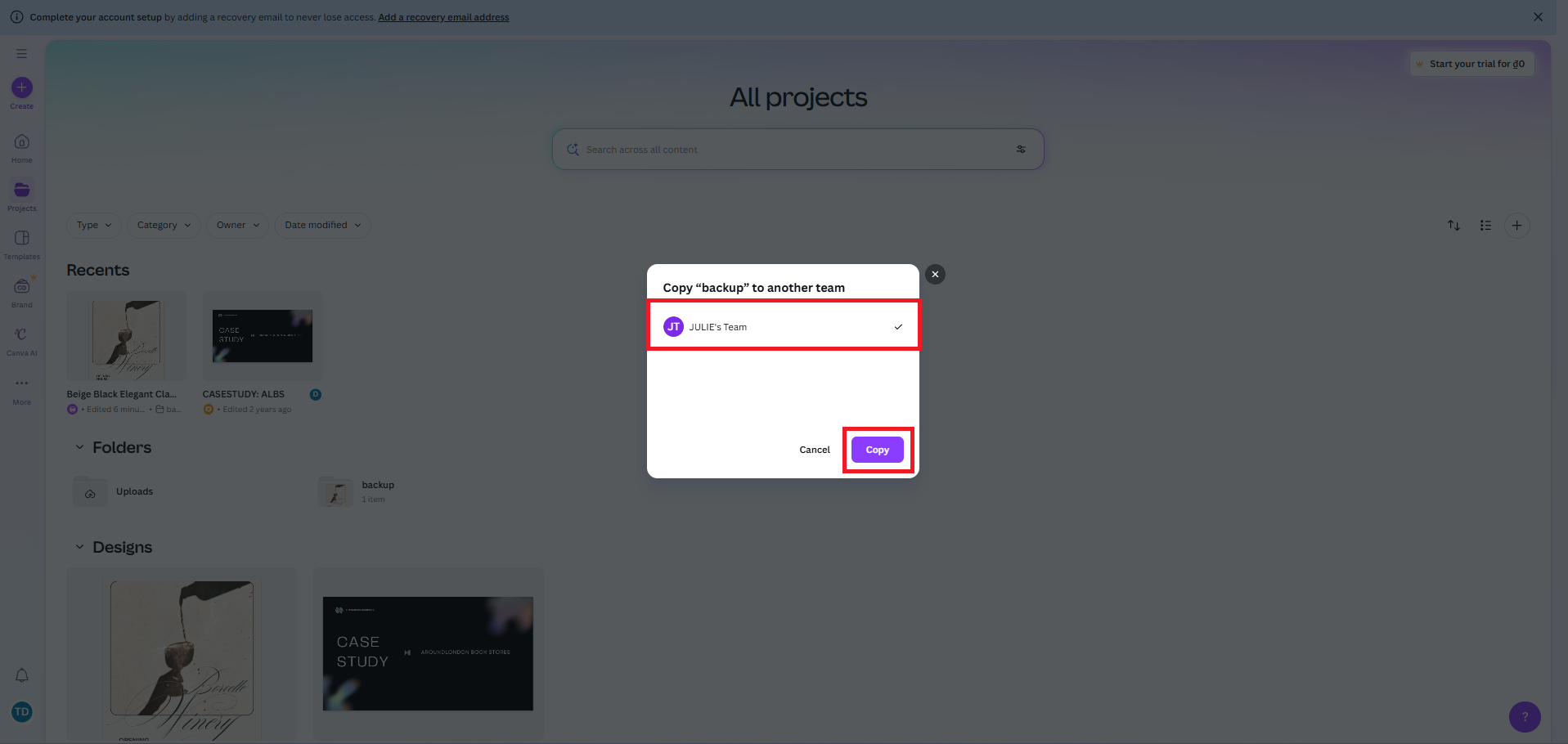Screen dimensions: 1568x744
Task: Click Cancel in the copy dialog
Action: coord(814,450)
